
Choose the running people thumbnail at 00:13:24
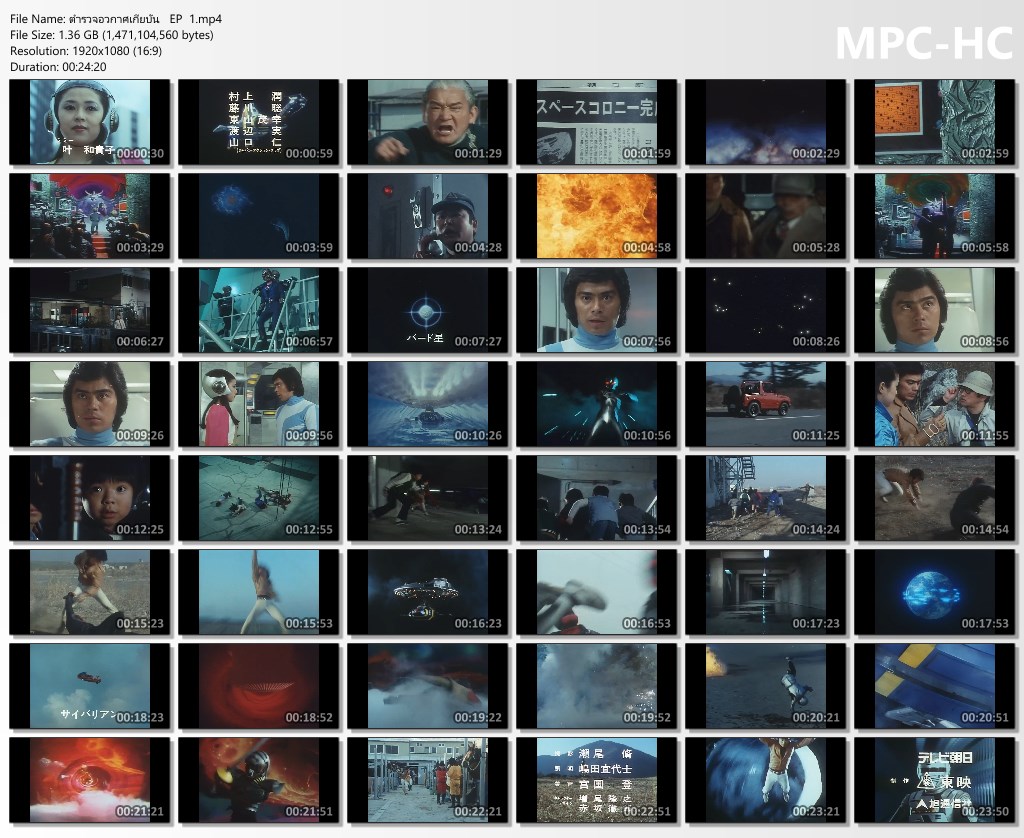[428, 498]
